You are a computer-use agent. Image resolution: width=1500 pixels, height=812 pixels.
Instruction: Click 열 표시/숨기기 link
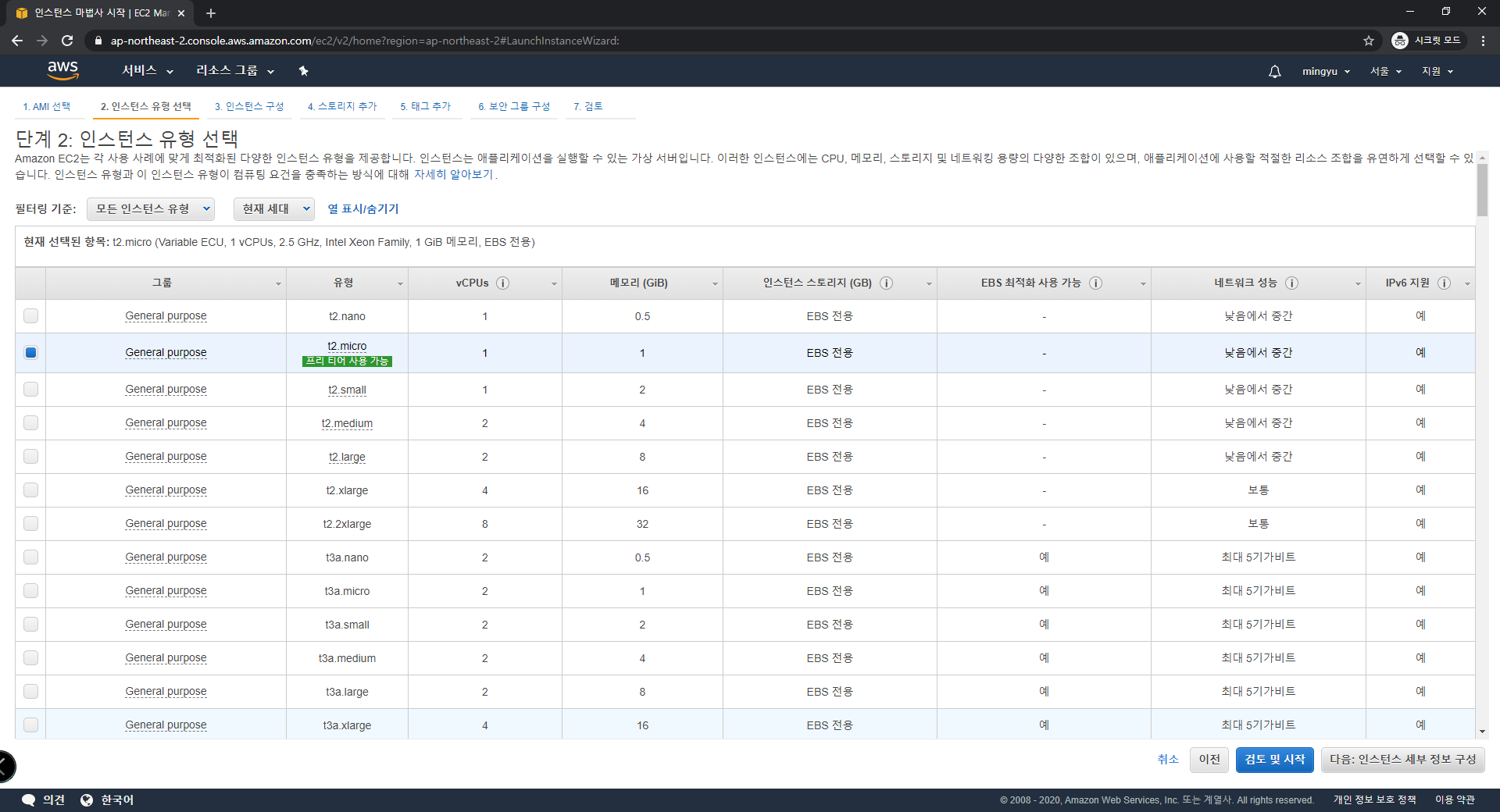pyautogui.click(x=363, y=208)
